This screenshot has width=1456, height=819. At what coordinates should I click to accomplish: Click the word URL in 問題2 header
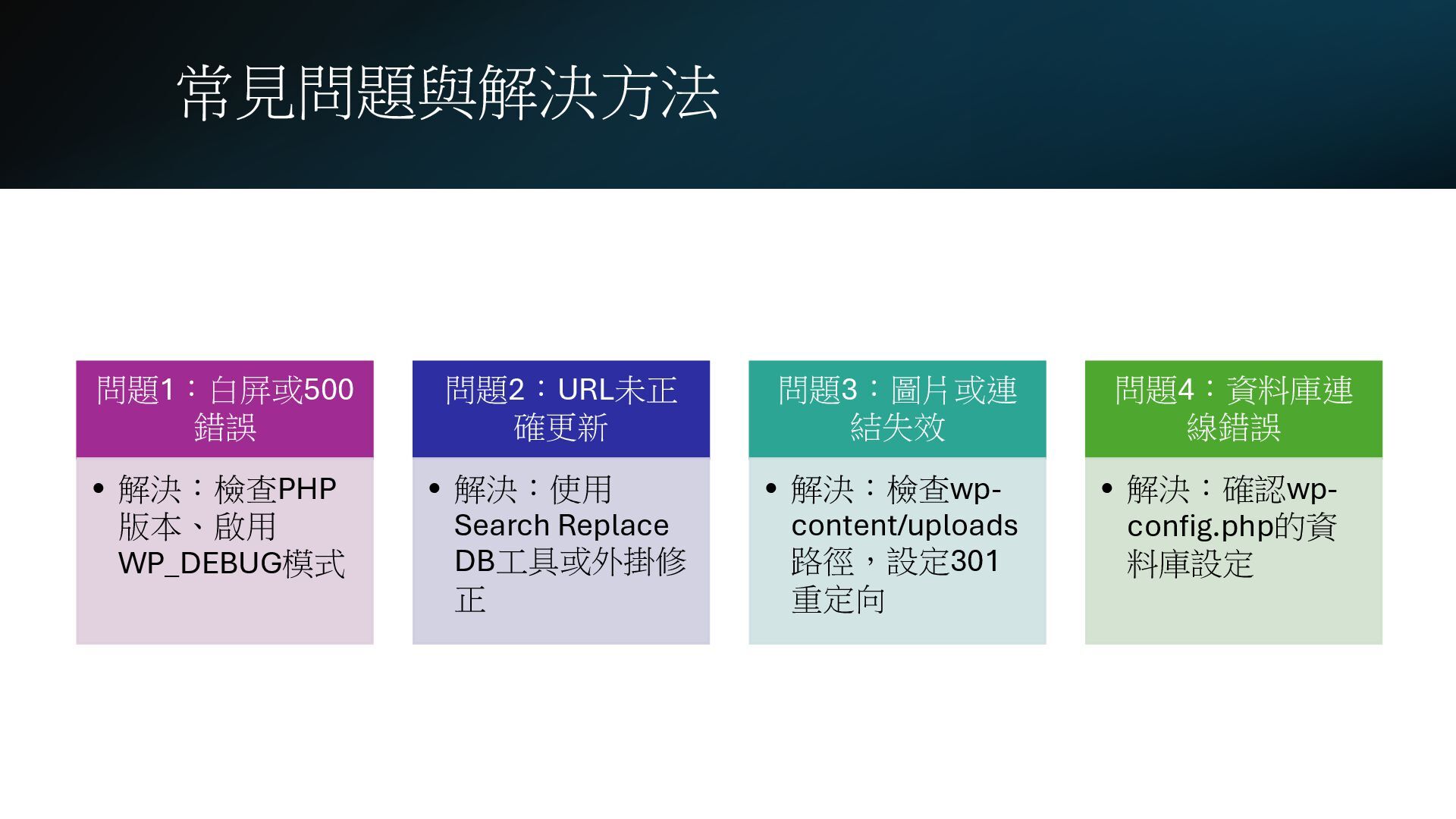tap(585, 390)
